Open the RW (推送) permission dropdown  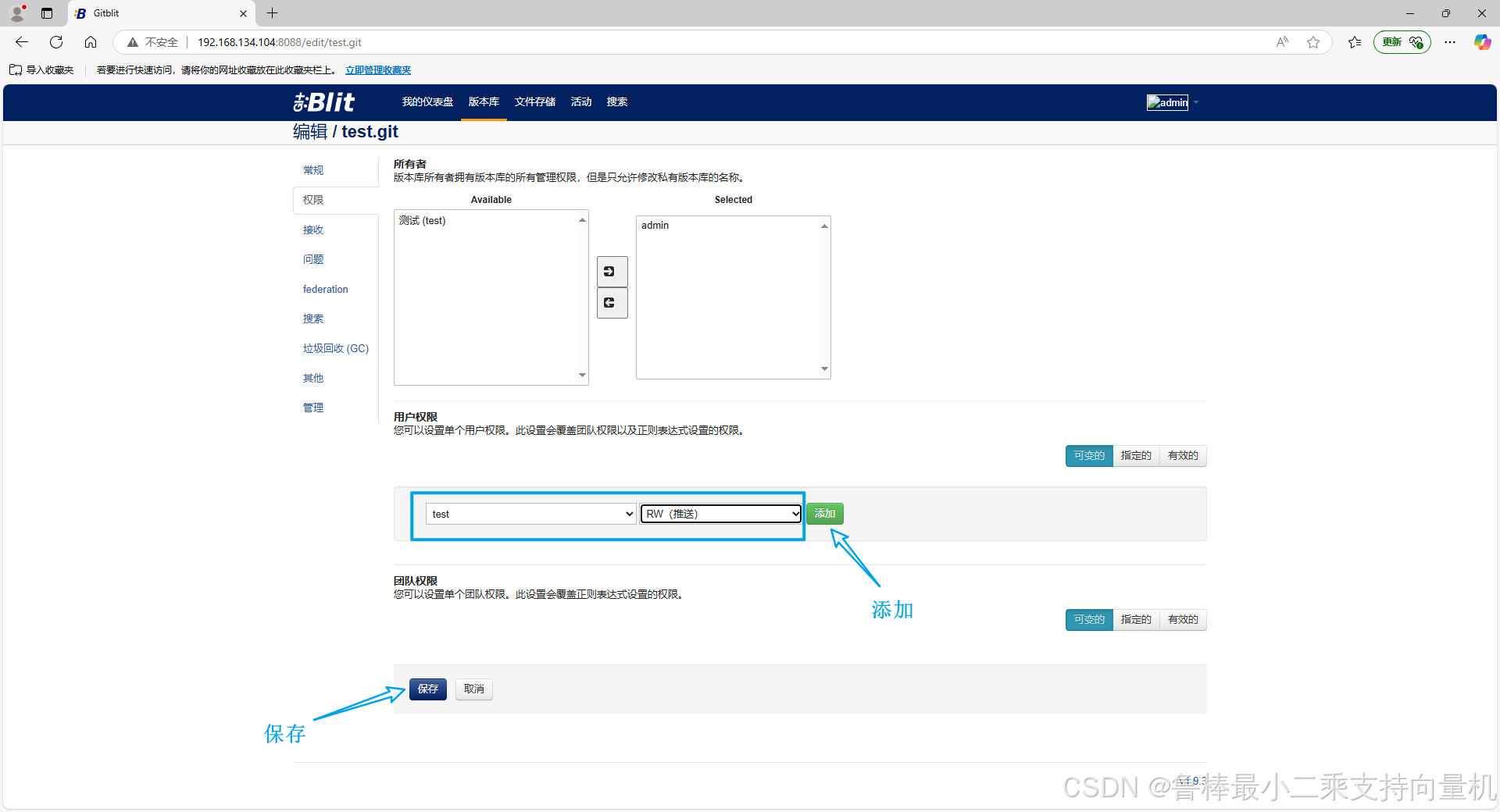click(x=719, y=514)
